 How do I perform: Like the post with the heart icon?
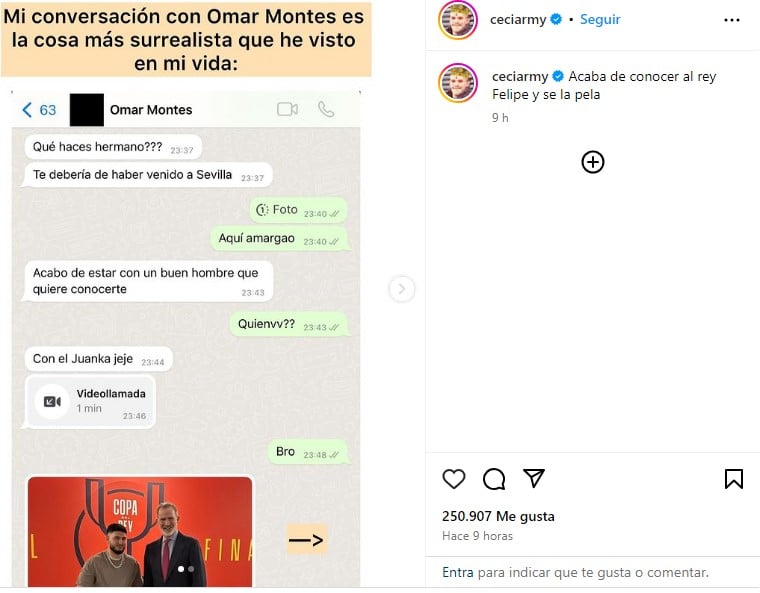click(x=454, y=479)
